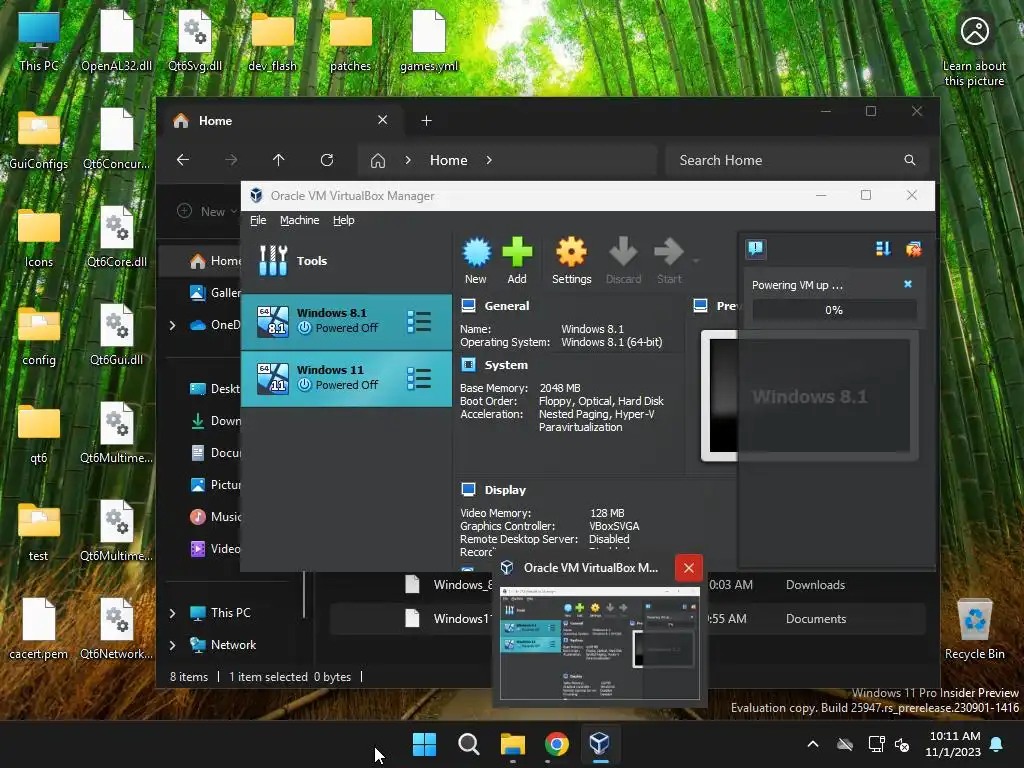Click the green Add VM icon

point(517,261)
